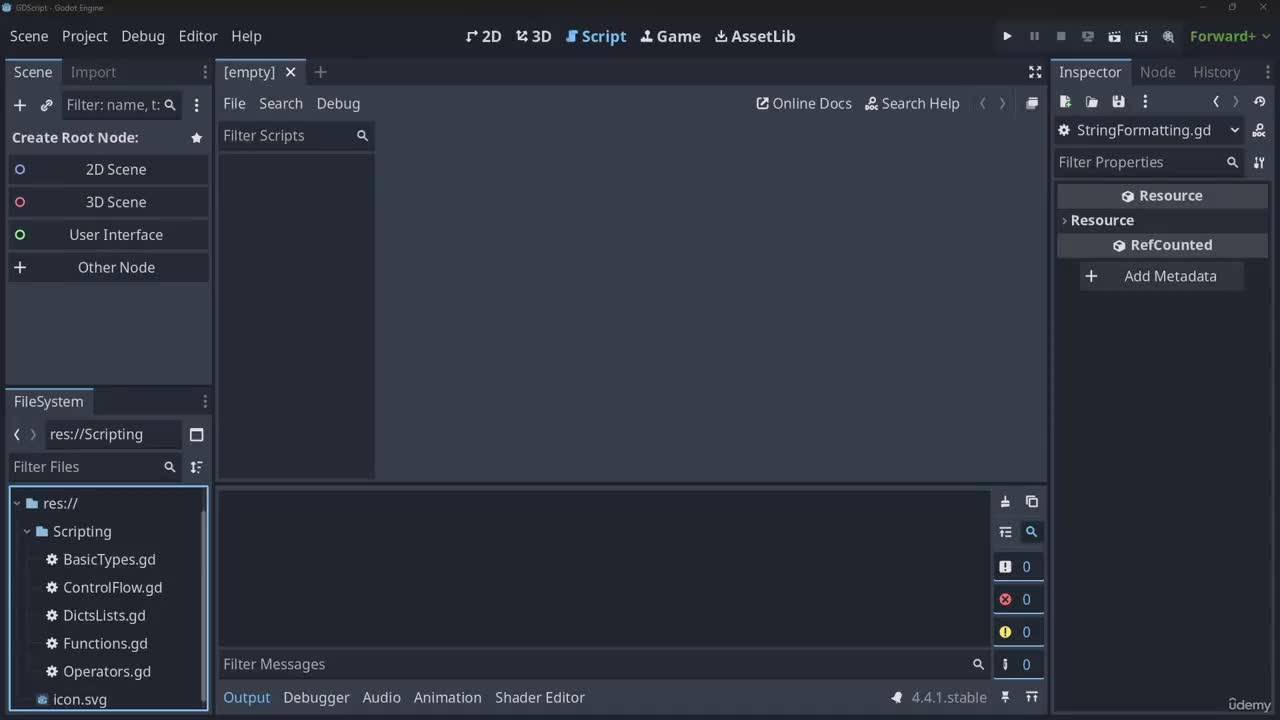The width and height of the screenshot is (1280, 720).
Task: Load an existing resource in Inspector
Action: tap(1092, 101)
